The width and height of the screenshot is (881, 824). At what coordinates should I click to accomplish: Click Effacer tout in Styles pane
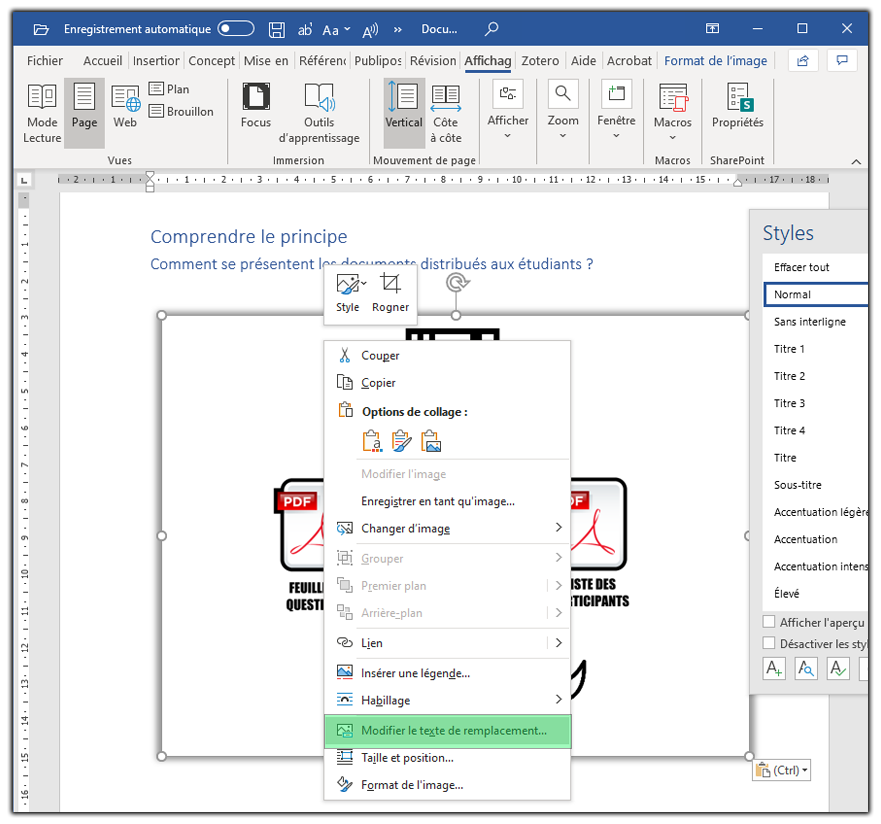(815, 267)
